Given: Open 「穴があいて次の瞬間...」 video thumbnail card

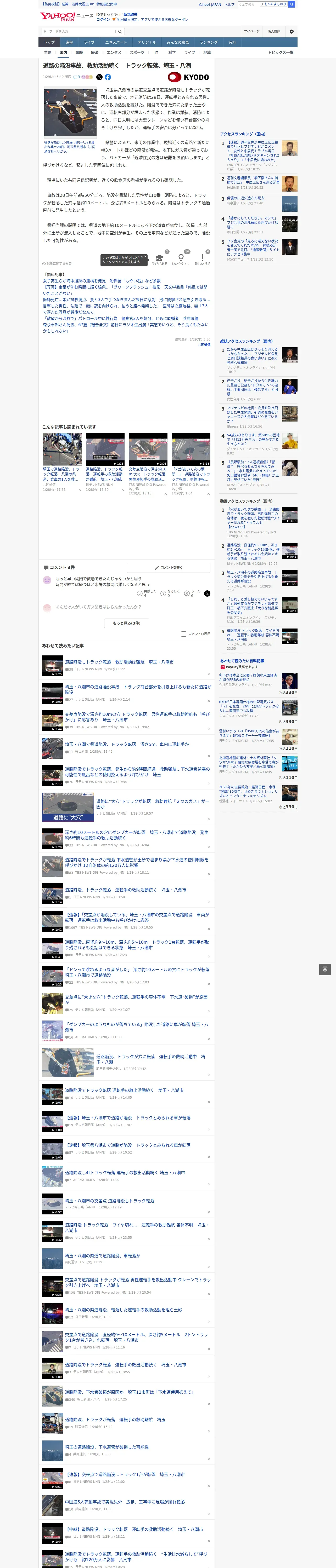Looking at the screenshot, I should point(191,450).
